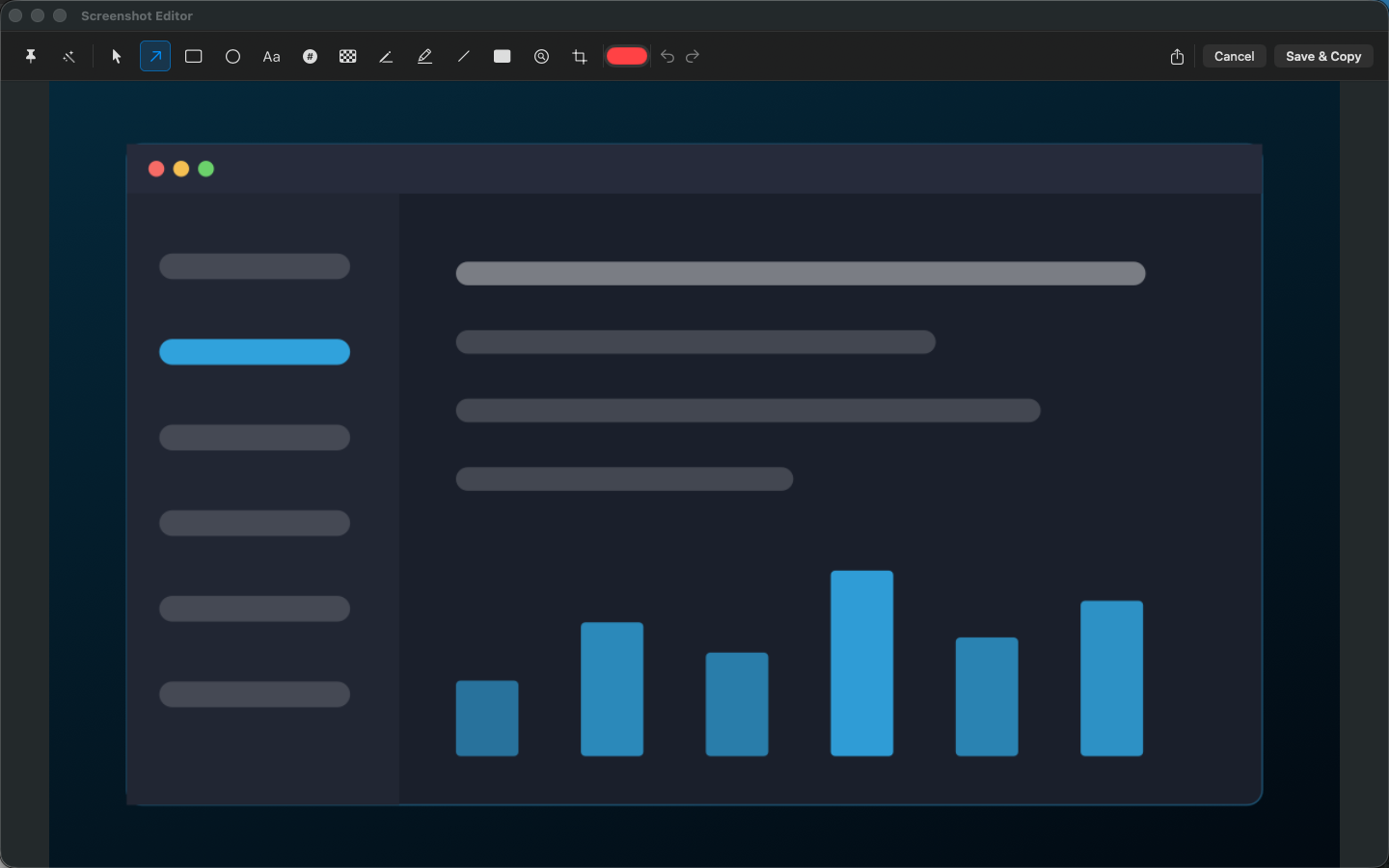Open the share menu icon

click(1177, 57)
